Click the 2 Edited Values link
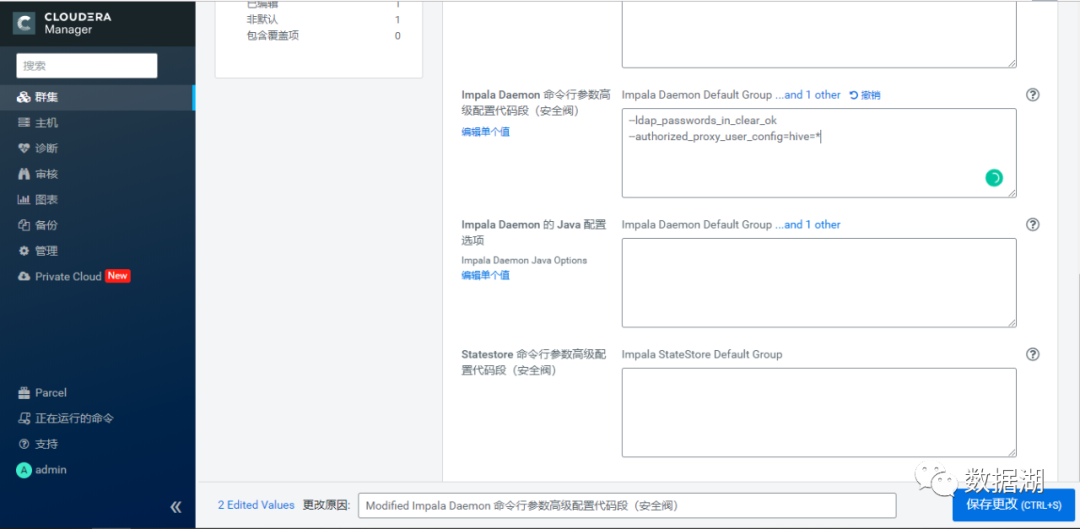The width and height of the screenshot is (1080, 529). pos(256,505)
